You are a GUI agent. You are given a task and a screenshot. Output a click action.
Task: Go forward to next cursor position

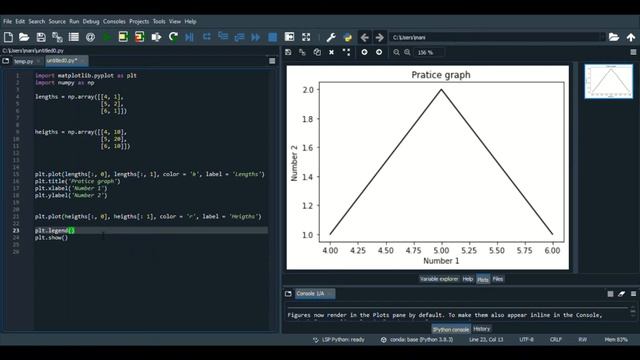380,37
